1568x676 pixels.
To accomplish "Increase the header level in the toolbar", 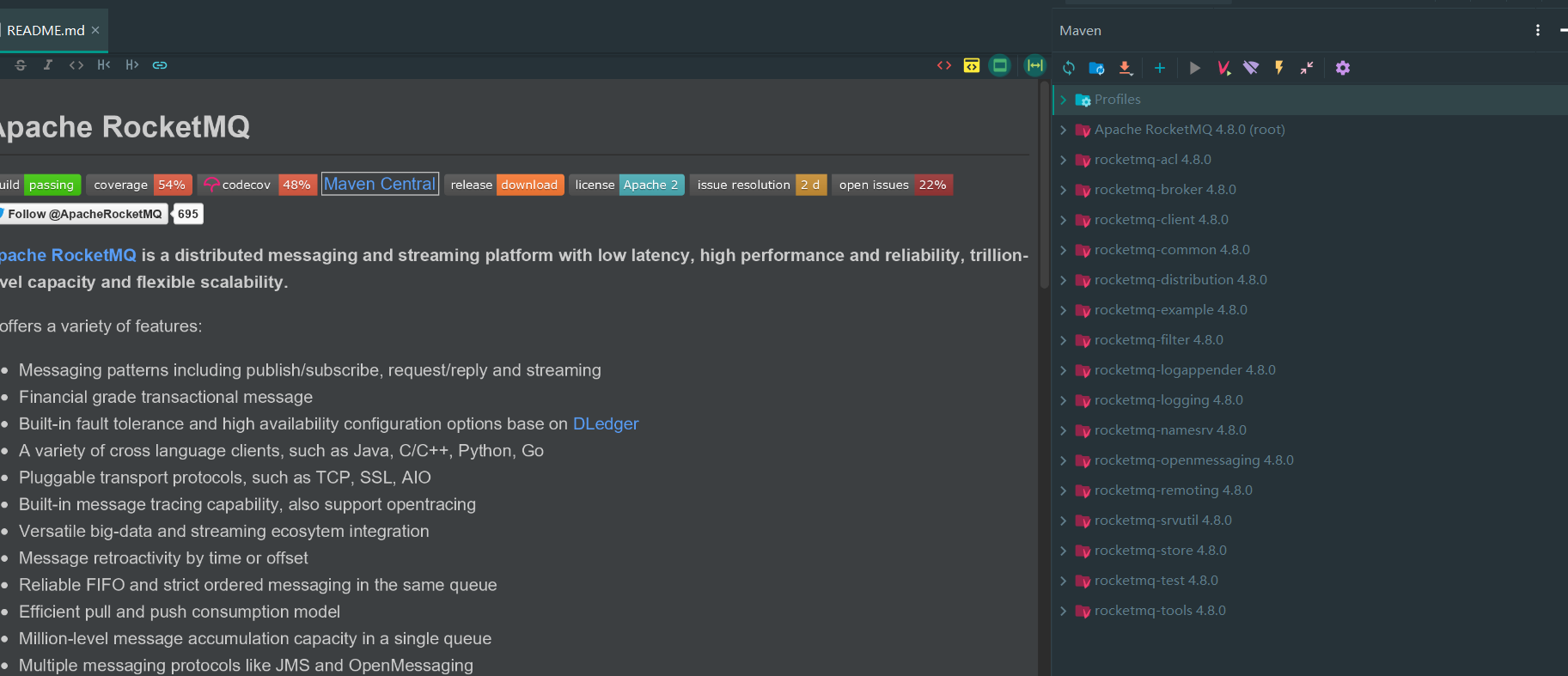I will tap(131, 65).
